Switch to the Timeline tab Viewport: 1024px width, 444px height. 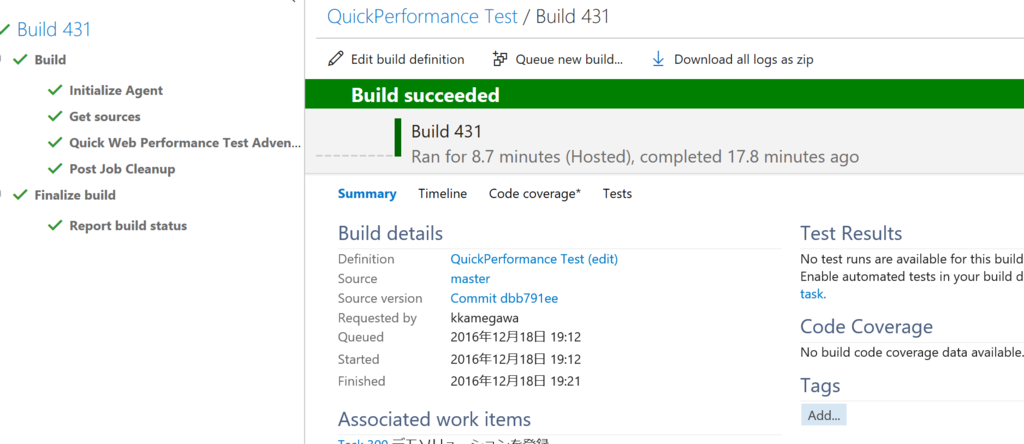tap(443, 193)
